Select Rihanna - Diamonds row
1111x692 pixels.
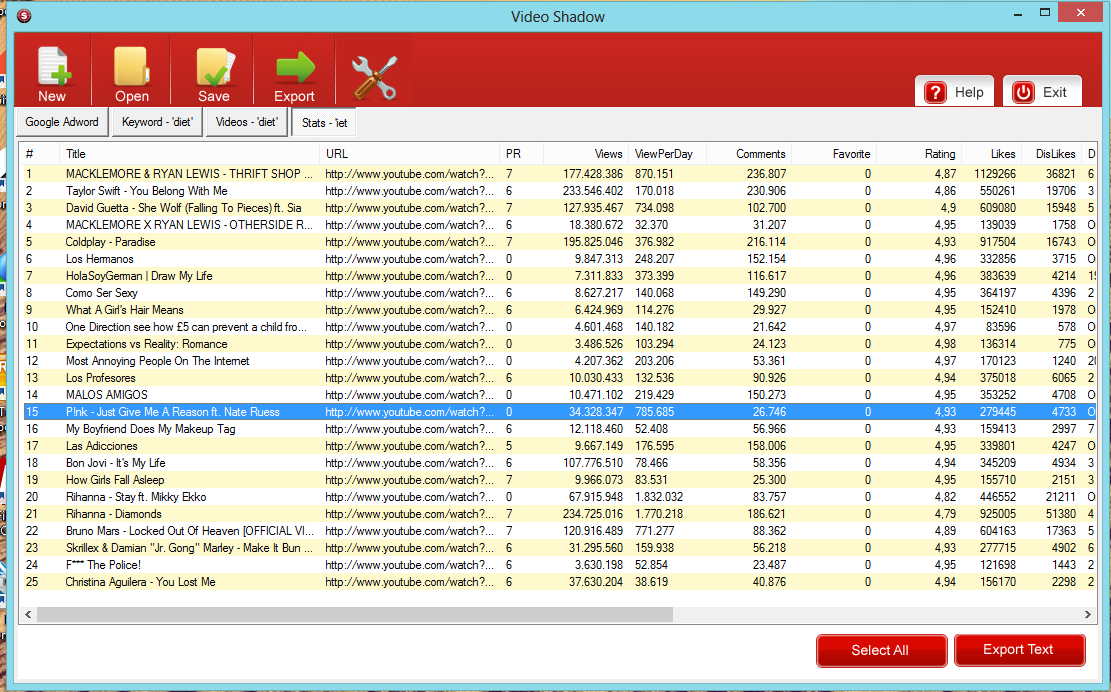[559, 514]
